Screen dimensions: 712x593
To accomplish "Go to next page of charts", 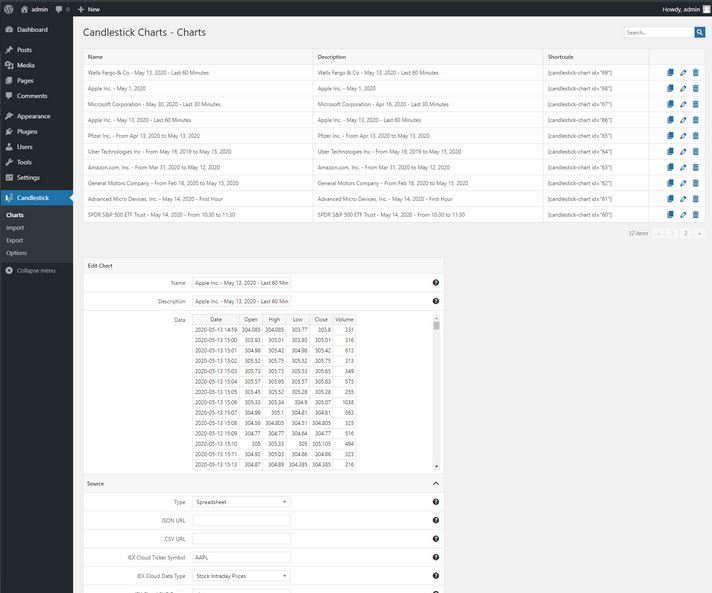I will tap(699, 233).
